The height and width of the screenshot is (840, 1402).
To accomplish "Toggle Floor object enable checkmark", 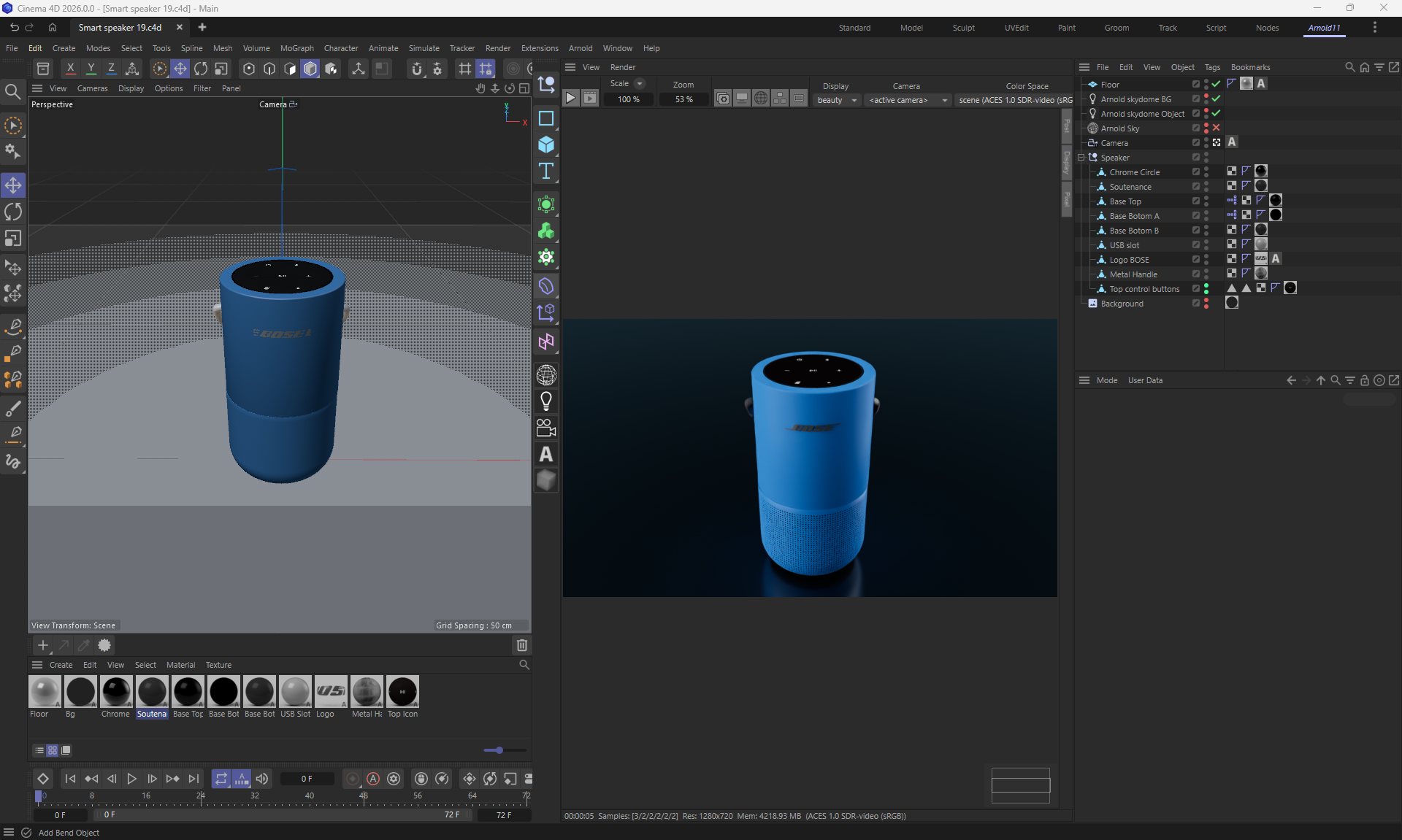I will click(1217, 84).
